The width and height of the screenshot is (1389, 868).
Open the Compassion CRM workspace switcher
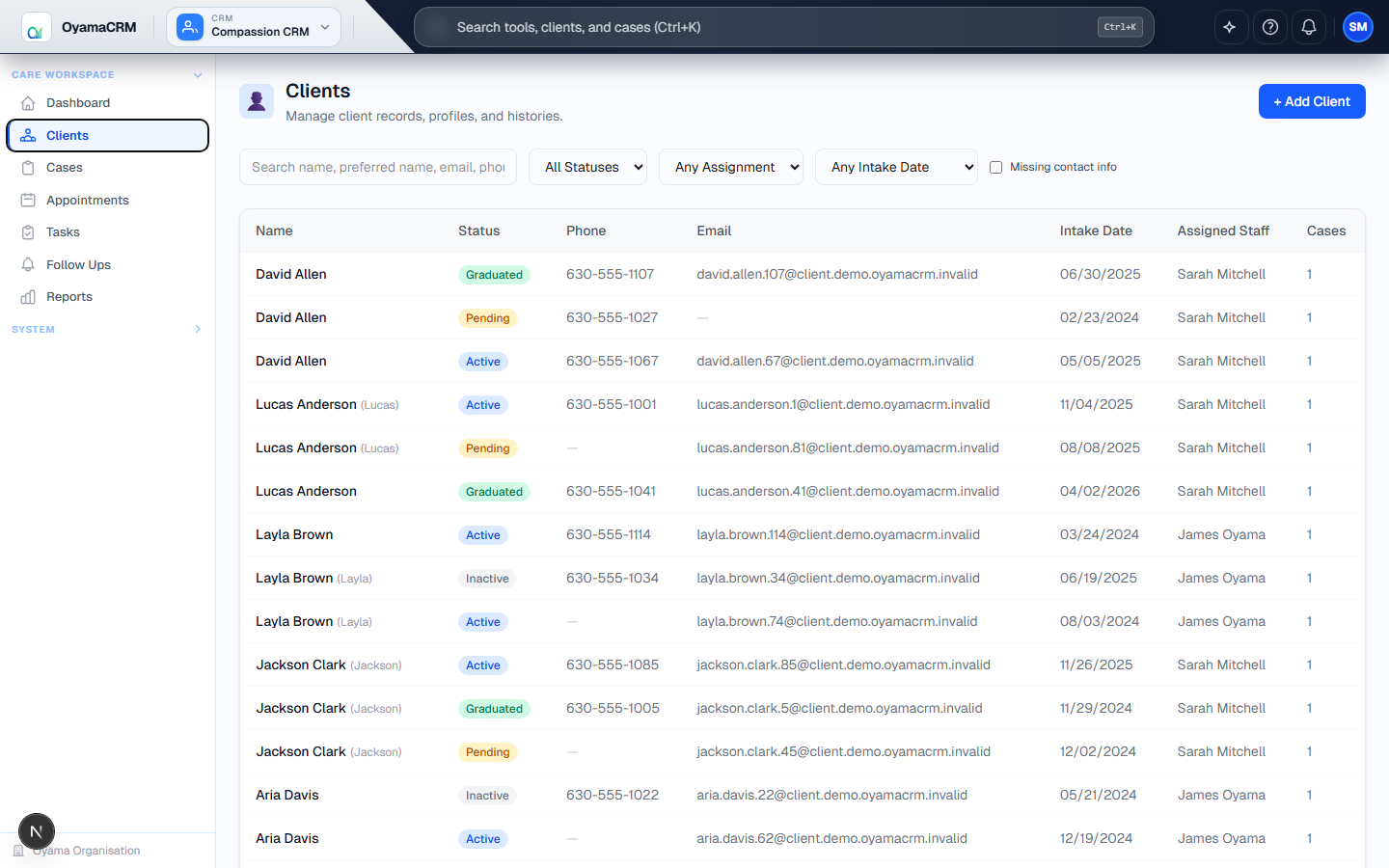point(254,27)
